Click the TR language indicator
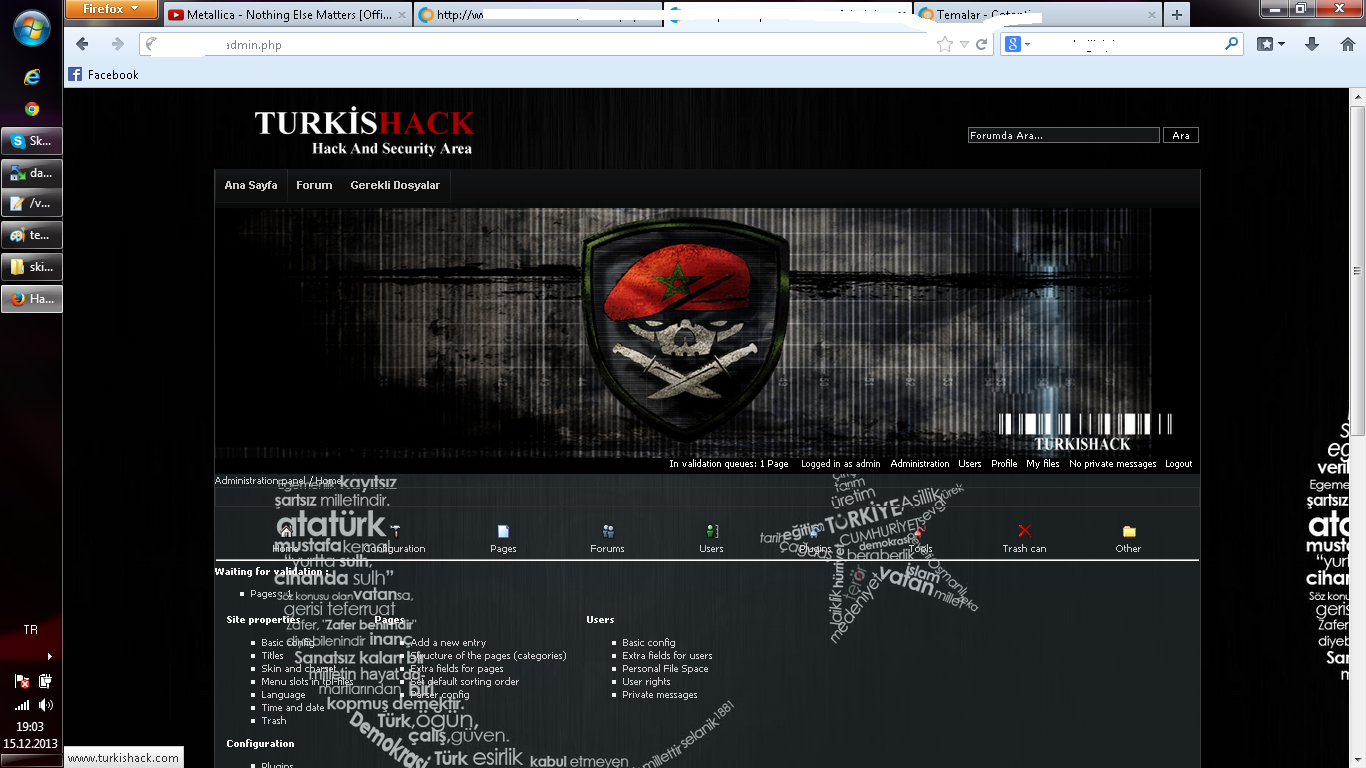 tap(31, 630)
